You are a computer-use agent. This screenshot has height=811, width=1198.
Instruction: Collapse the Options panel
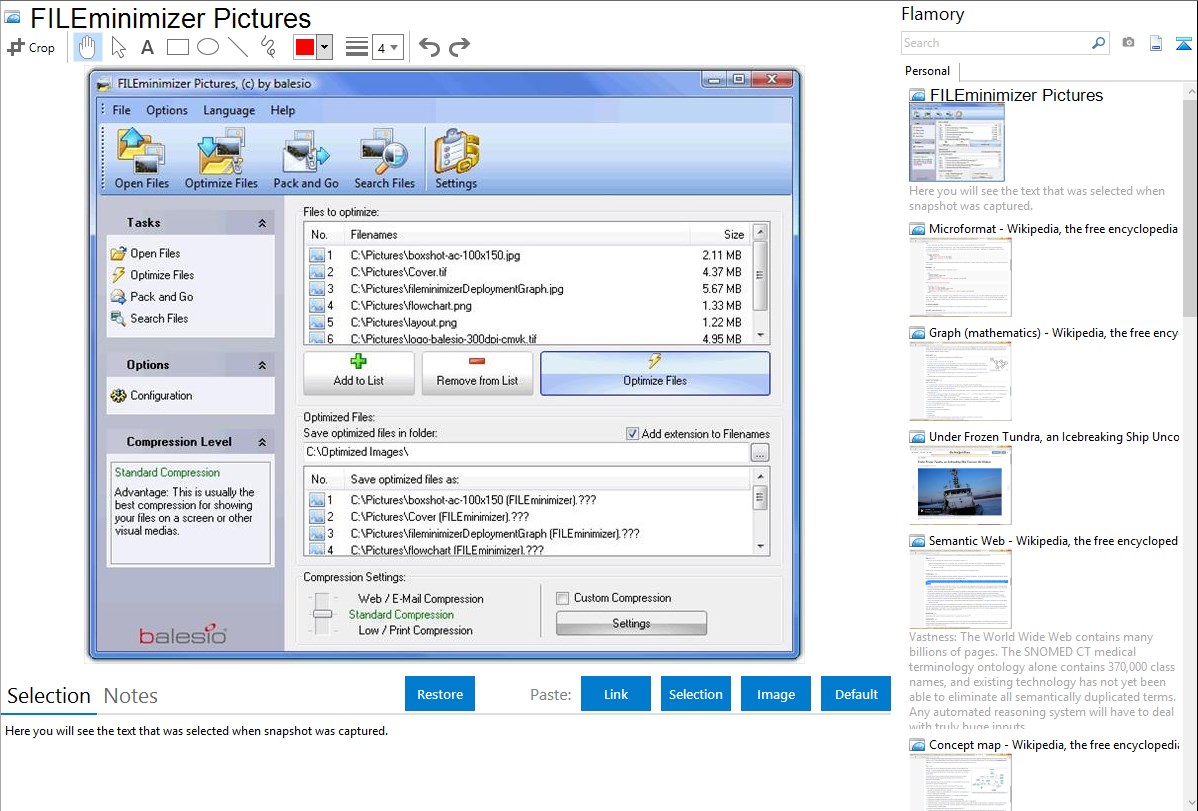[262, 365]
